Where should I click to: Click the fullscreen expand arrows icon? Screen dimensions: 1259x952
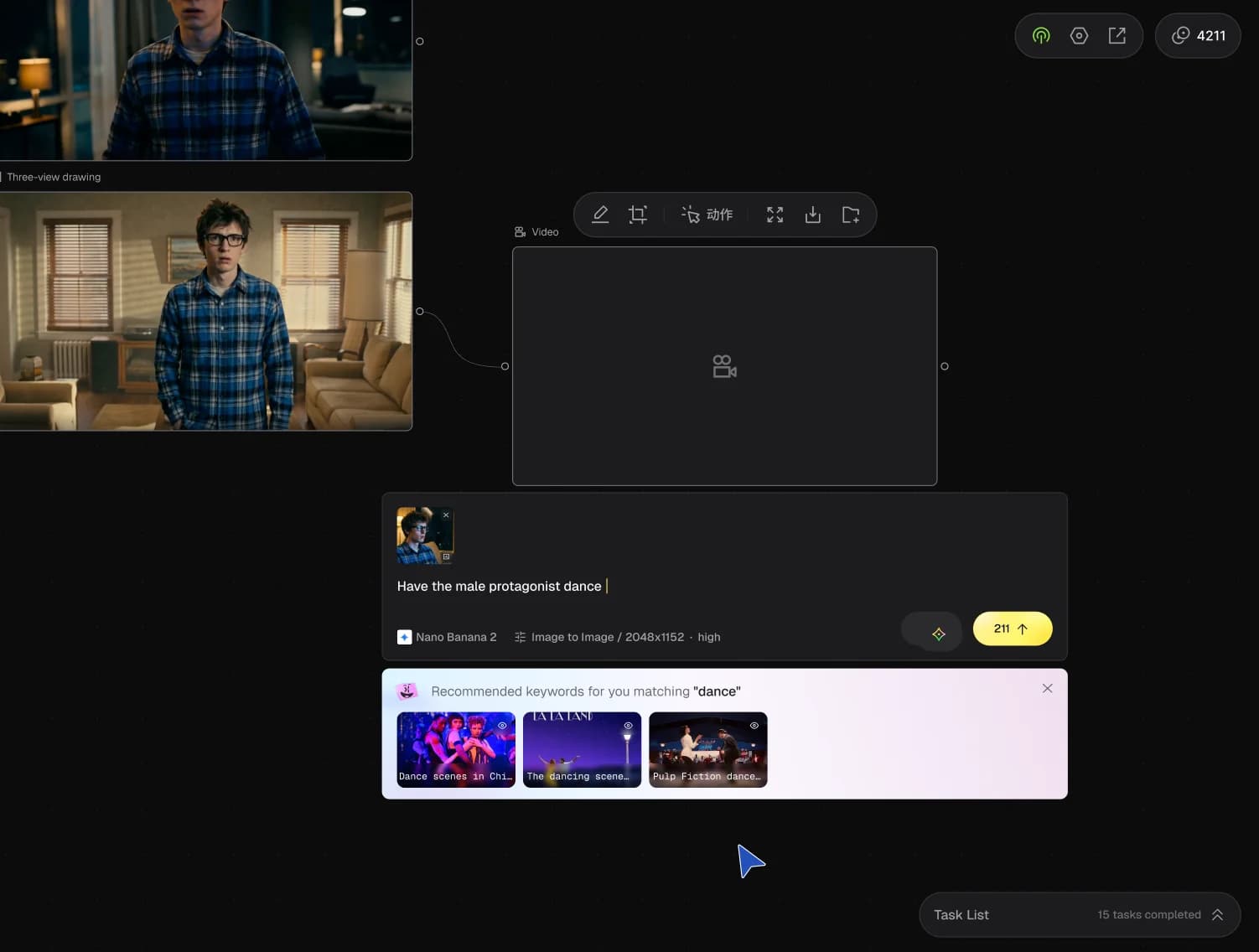tap(775, 215)
